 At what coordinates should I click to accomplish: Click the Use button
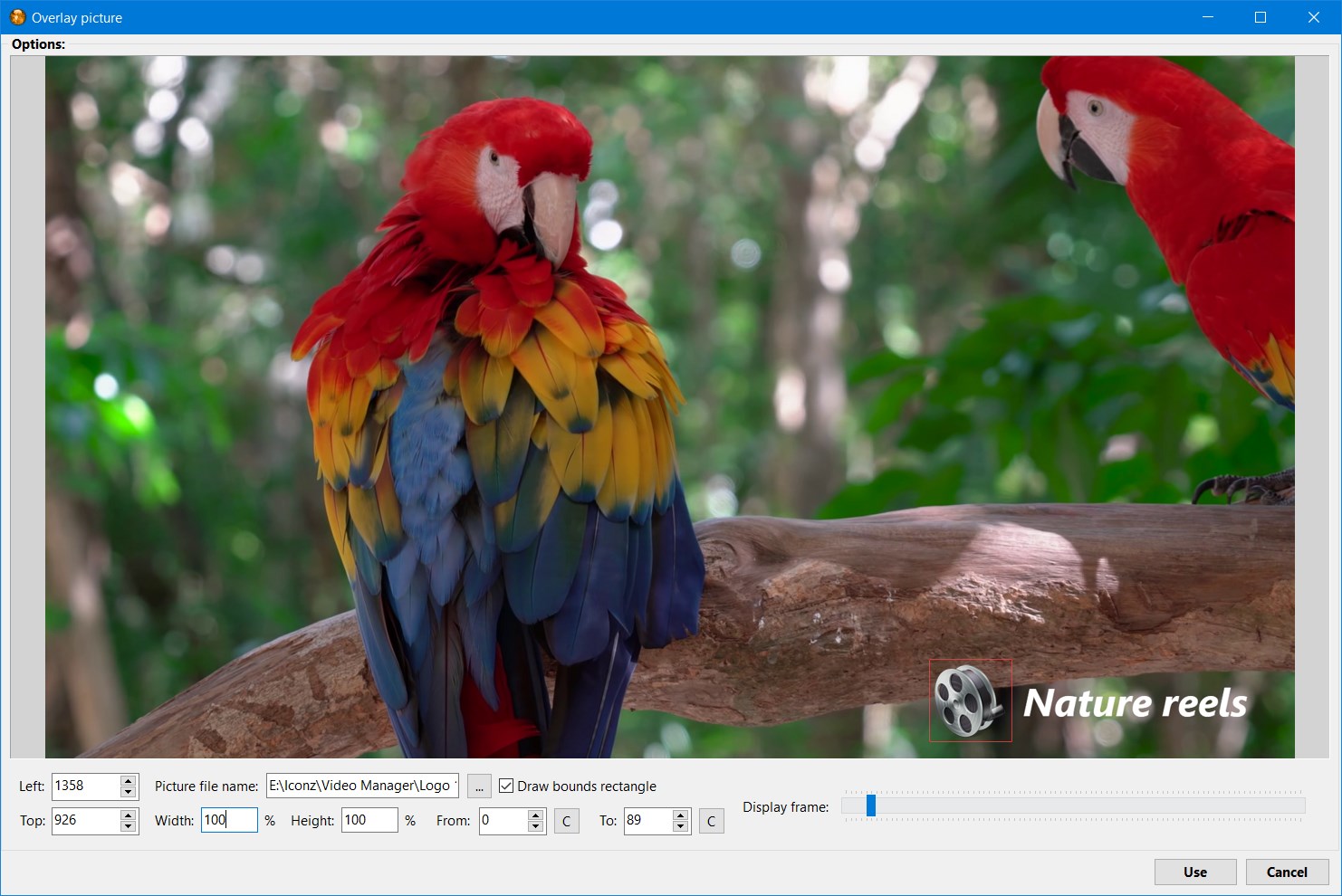click(1195, 872)
